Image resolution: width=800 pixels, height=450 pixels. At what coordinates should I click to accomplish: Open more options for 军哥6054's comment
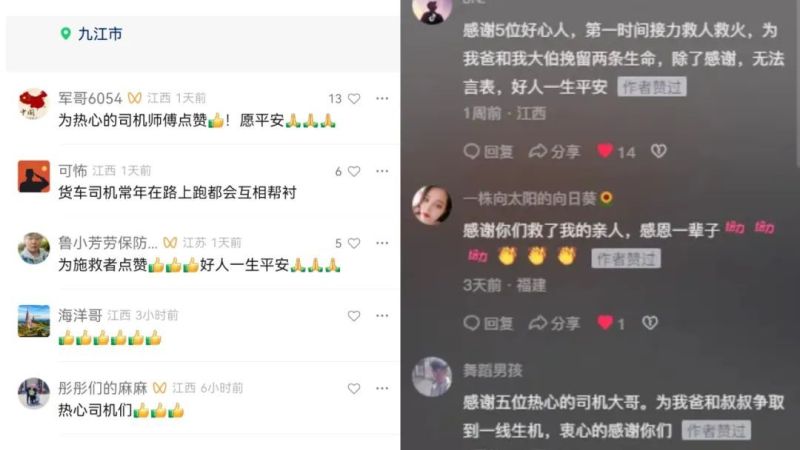coord(382,98)
